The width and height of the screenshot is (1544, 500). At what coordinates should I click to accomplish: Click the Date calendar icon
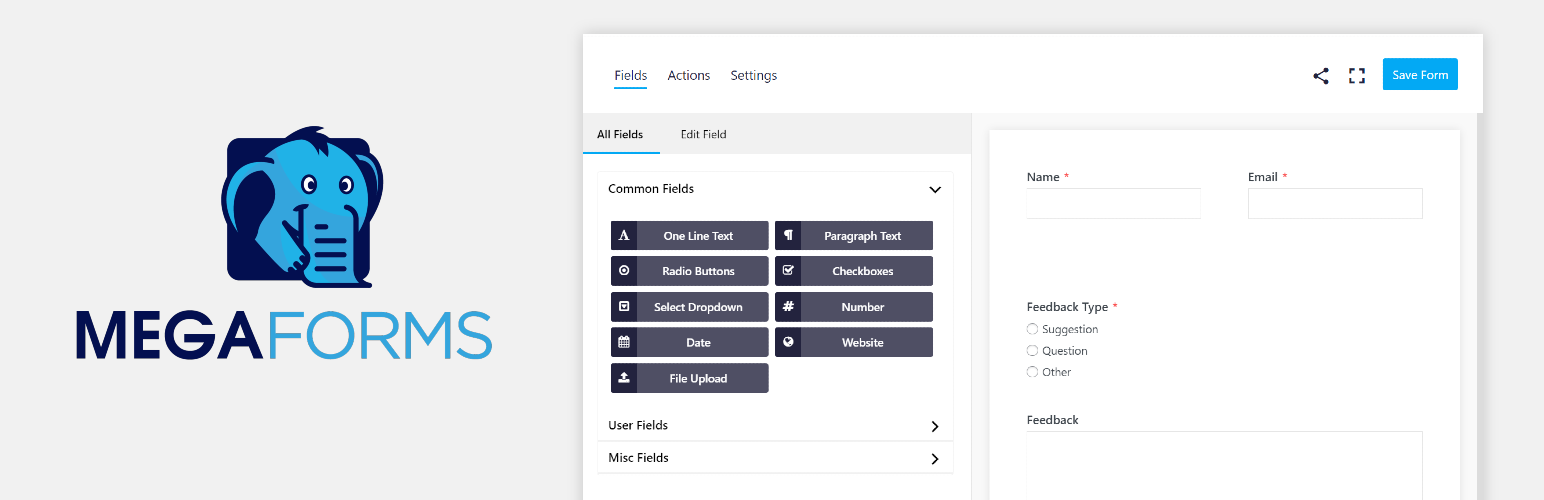point(624,342)
